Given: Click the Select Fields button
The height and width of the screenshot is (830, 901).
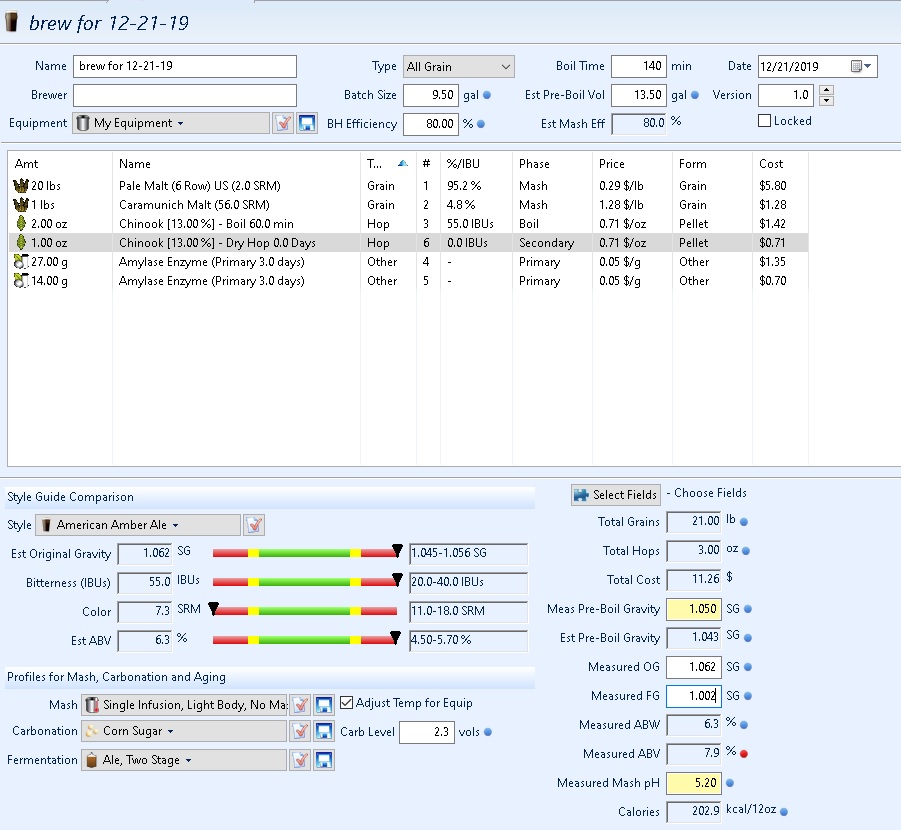Looking at the screenshot, I should click(615, 495).
